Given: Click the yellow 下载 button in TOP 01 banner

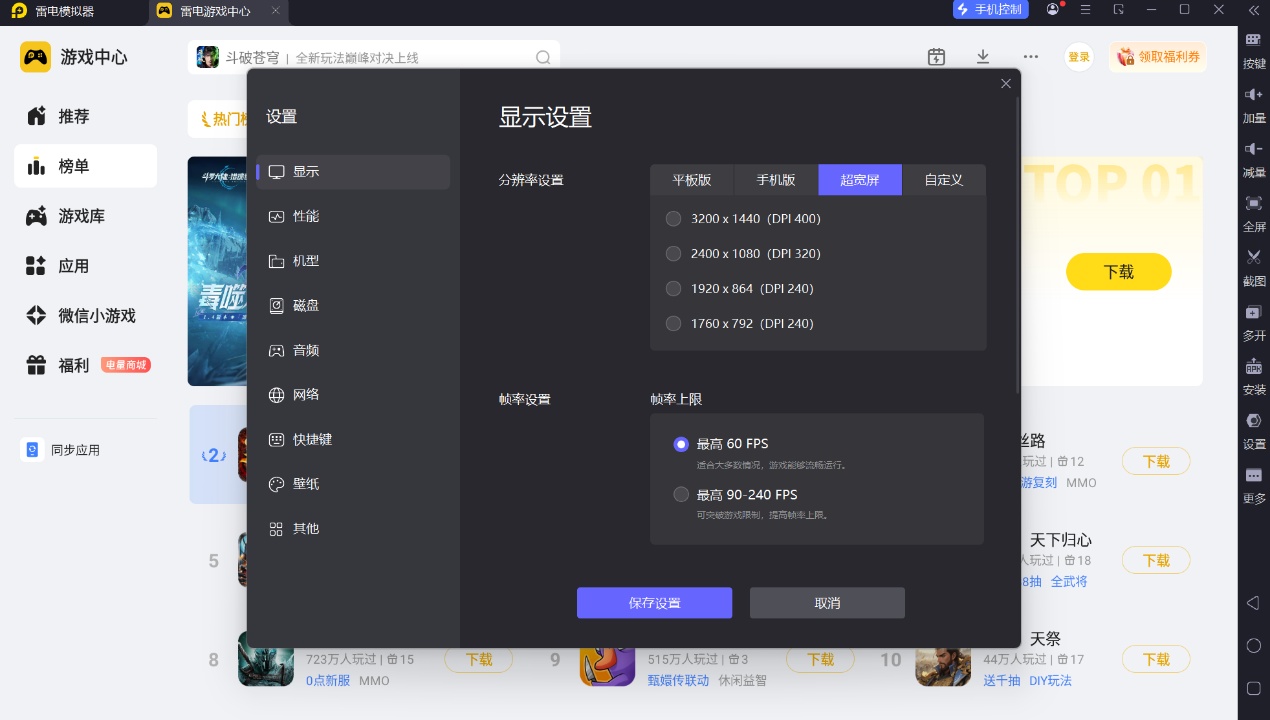Looking at the screenshot, I should 1118,272.
